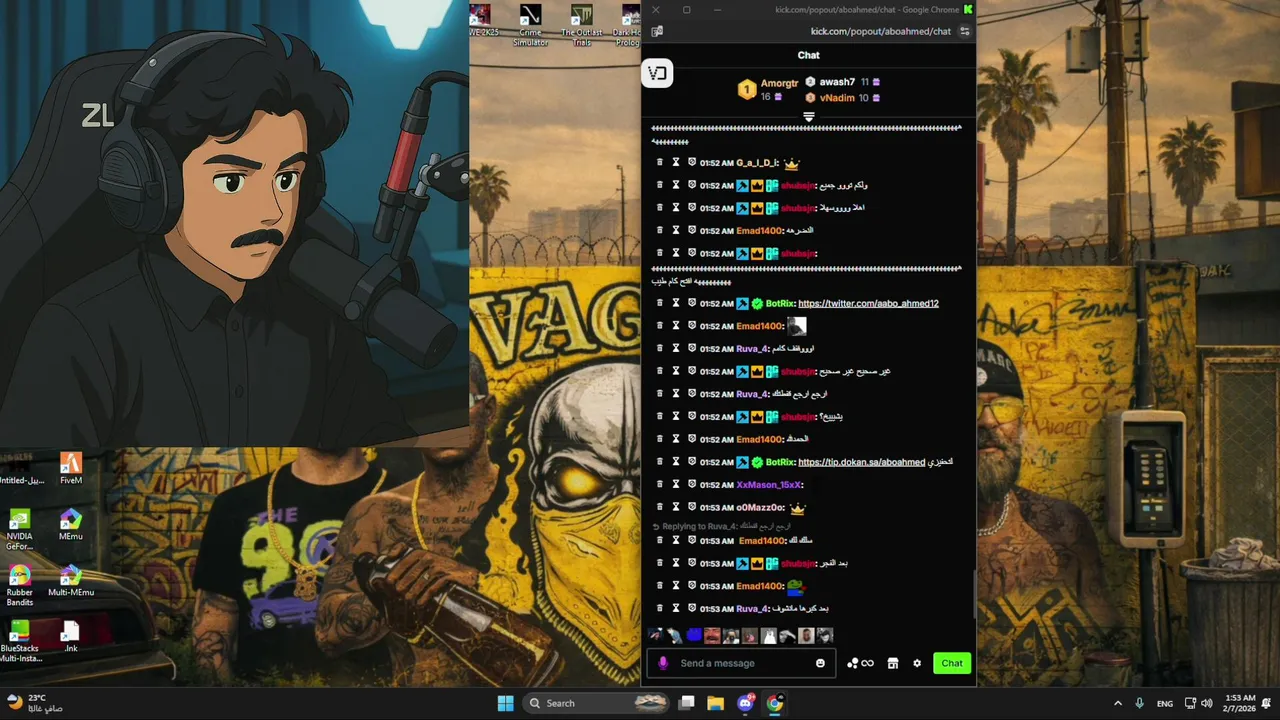This screenshot has width=1280, height=720.
Task: Open Task View on taskbar
Action: (x=686, y=703)
